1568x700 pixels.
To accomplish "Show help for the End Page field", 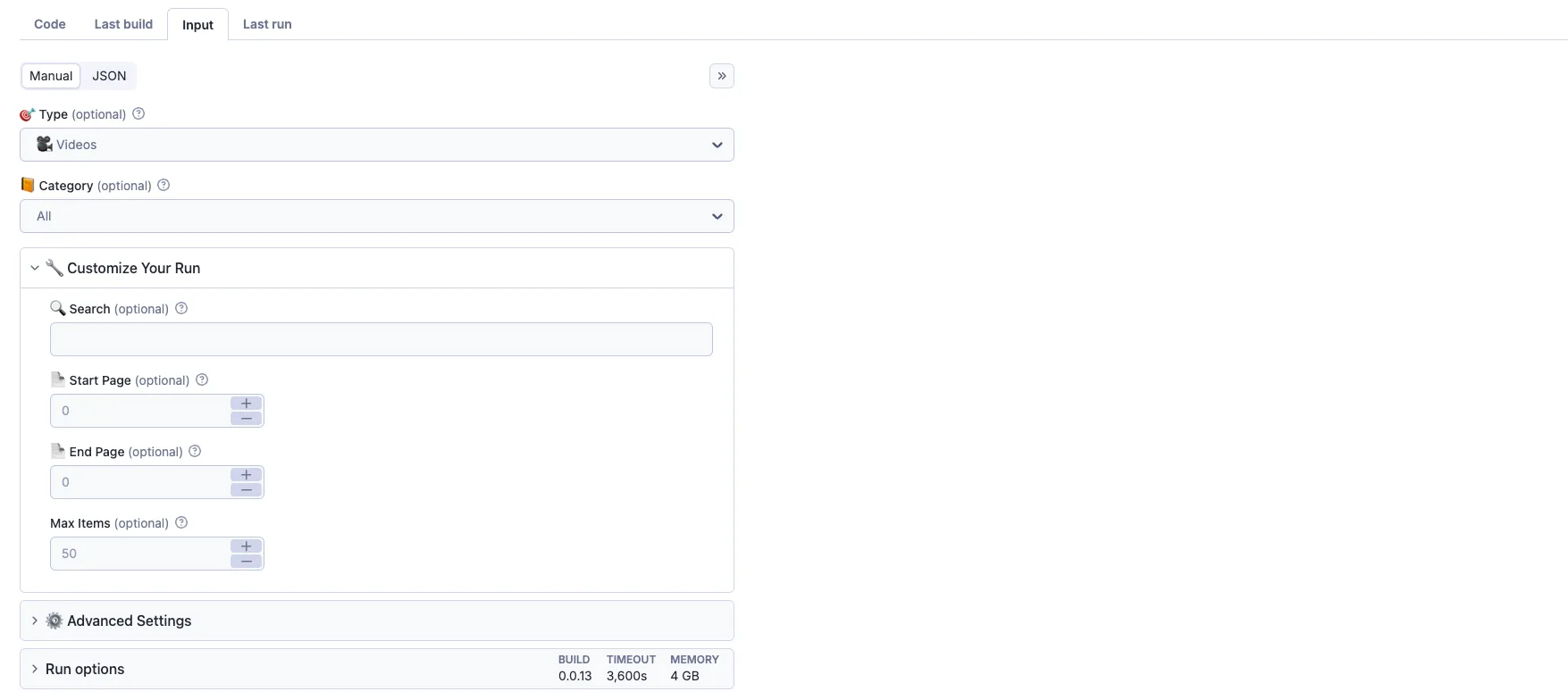I will 195,451.
